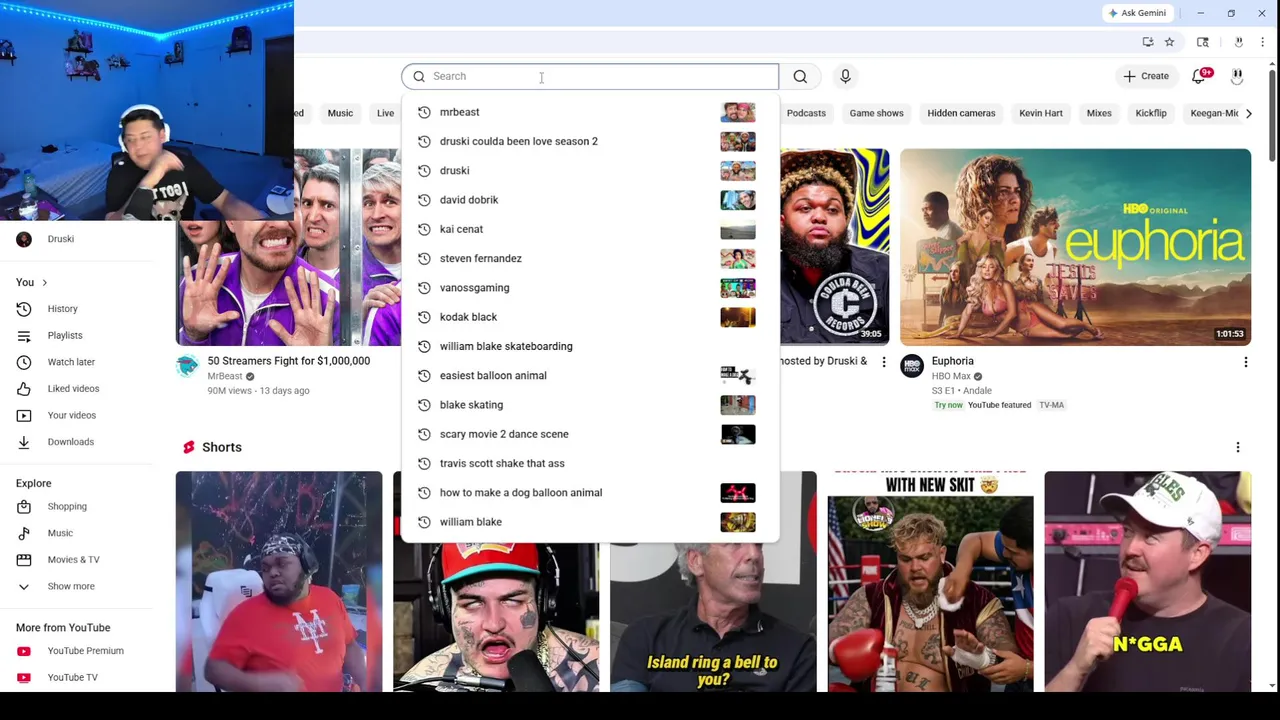This screenshot has width=1280, height=720.
Task: Open Watch later in the sidebar
Action: click(76, 362)
